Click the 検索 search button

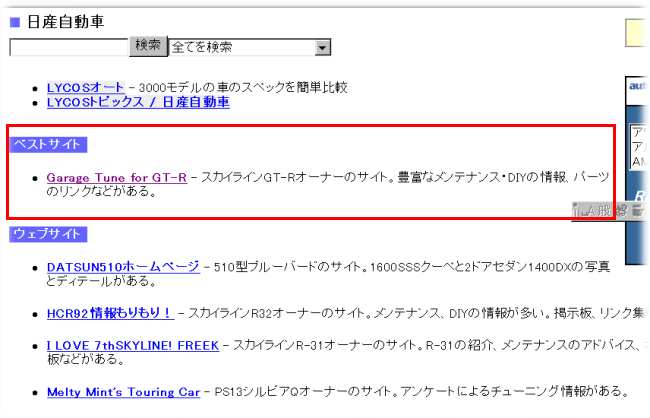(x=148, y=46)
